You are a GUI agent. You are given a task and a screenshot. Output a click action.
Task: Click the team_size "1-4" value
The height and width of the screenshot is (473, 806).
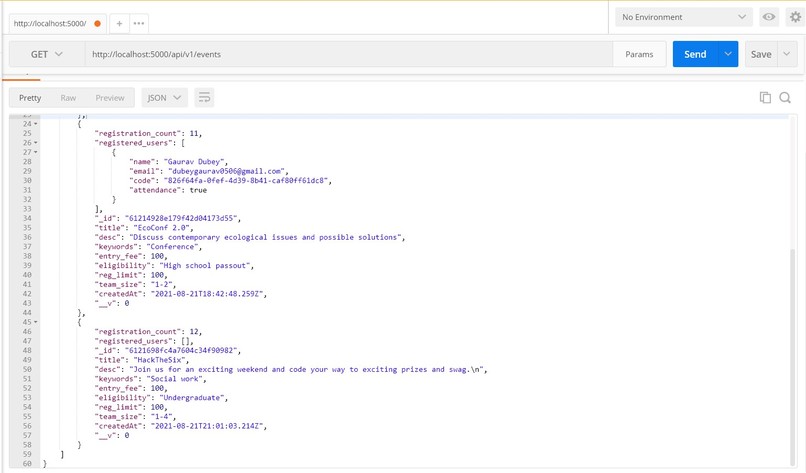click(163, 417)
